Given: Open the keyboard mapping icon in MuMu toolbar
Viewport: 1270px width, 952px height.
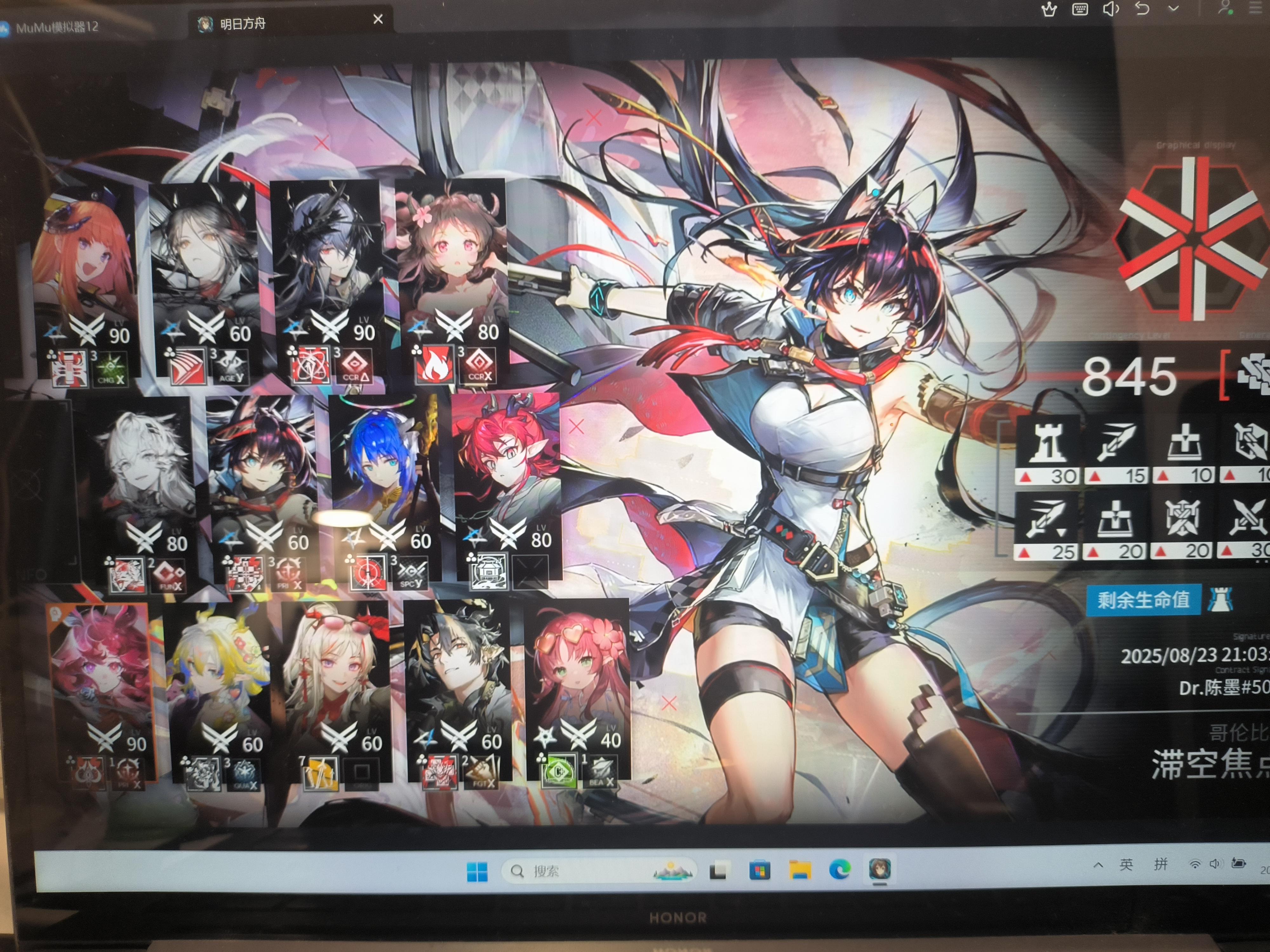Looking at the screenshot, I should click(x=1079, y=9).
